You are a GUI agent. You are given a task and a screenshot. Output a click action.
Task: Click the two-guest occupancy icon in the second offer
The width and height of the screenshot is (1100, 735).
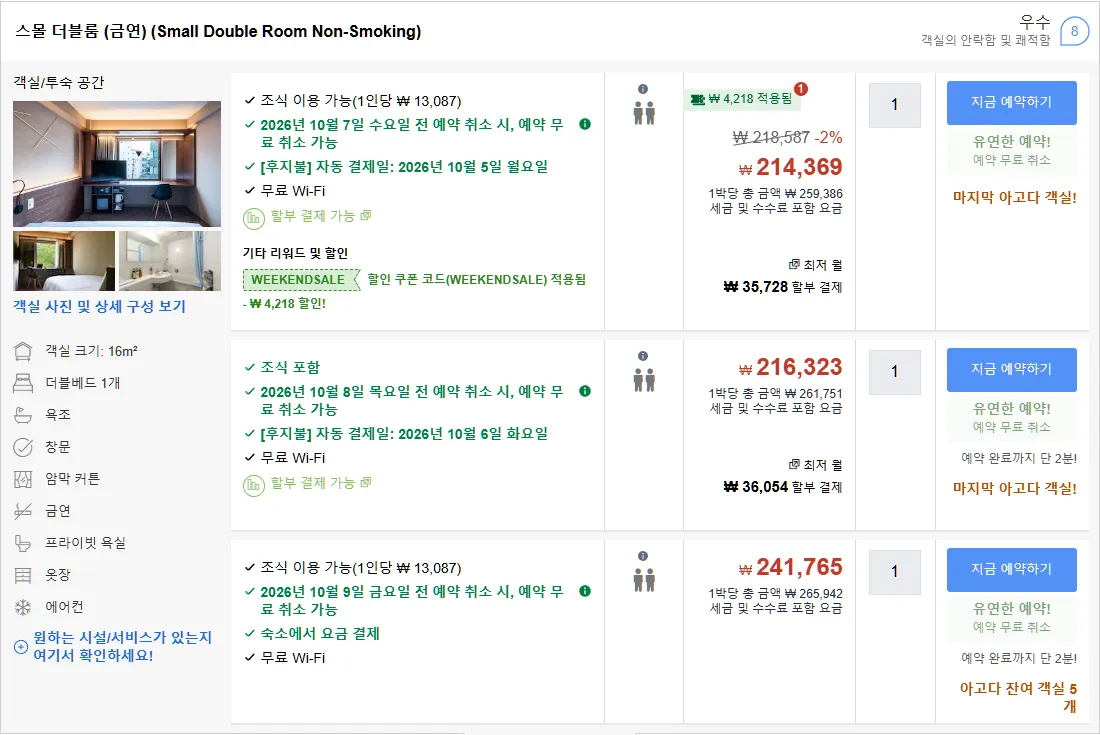click(644, 380)
